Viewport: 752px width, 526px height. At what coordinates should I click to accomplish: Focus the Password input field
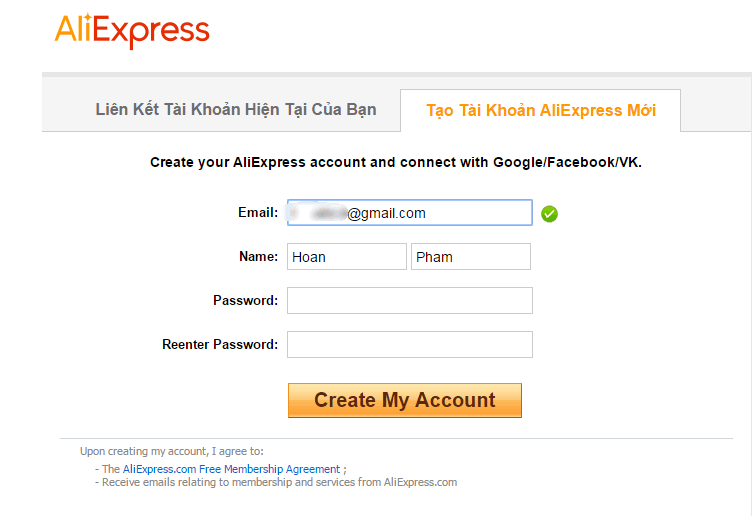coord(409,301)
